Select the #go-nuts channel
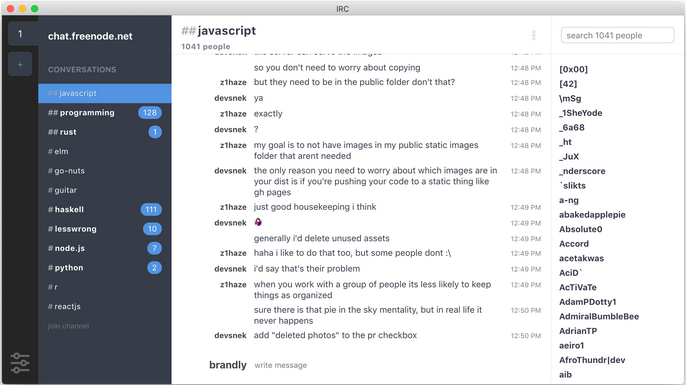This screenshot has height=385, width=686. [105, 171]
